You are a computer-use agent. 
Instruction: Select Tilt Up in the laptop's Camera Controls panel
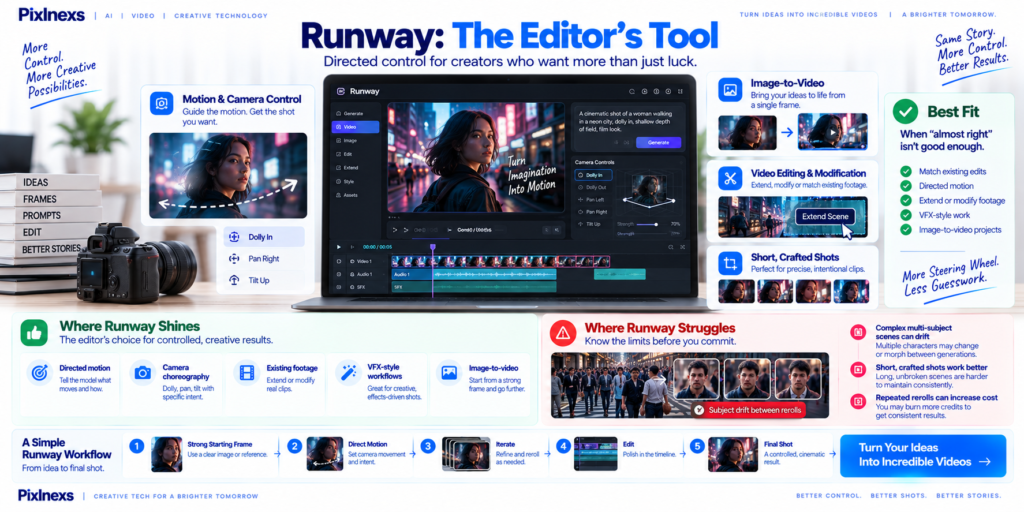pyautogui.click(x=593, y=224)
